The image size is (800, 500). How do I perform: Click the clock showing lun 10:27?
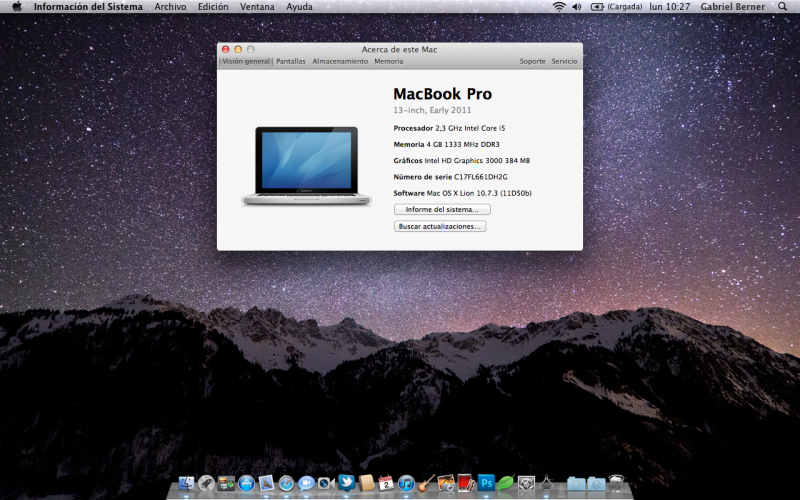669,7
